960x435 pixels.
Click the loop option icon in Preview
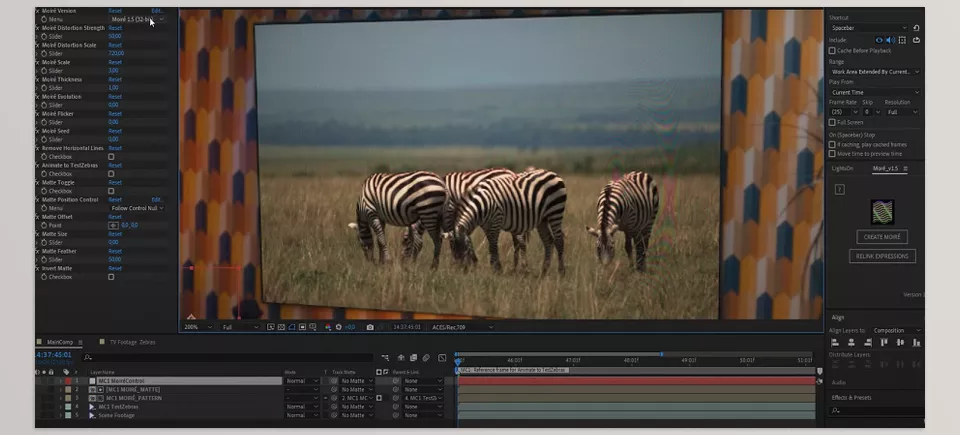pyautogui.click(x=916, y=40)
